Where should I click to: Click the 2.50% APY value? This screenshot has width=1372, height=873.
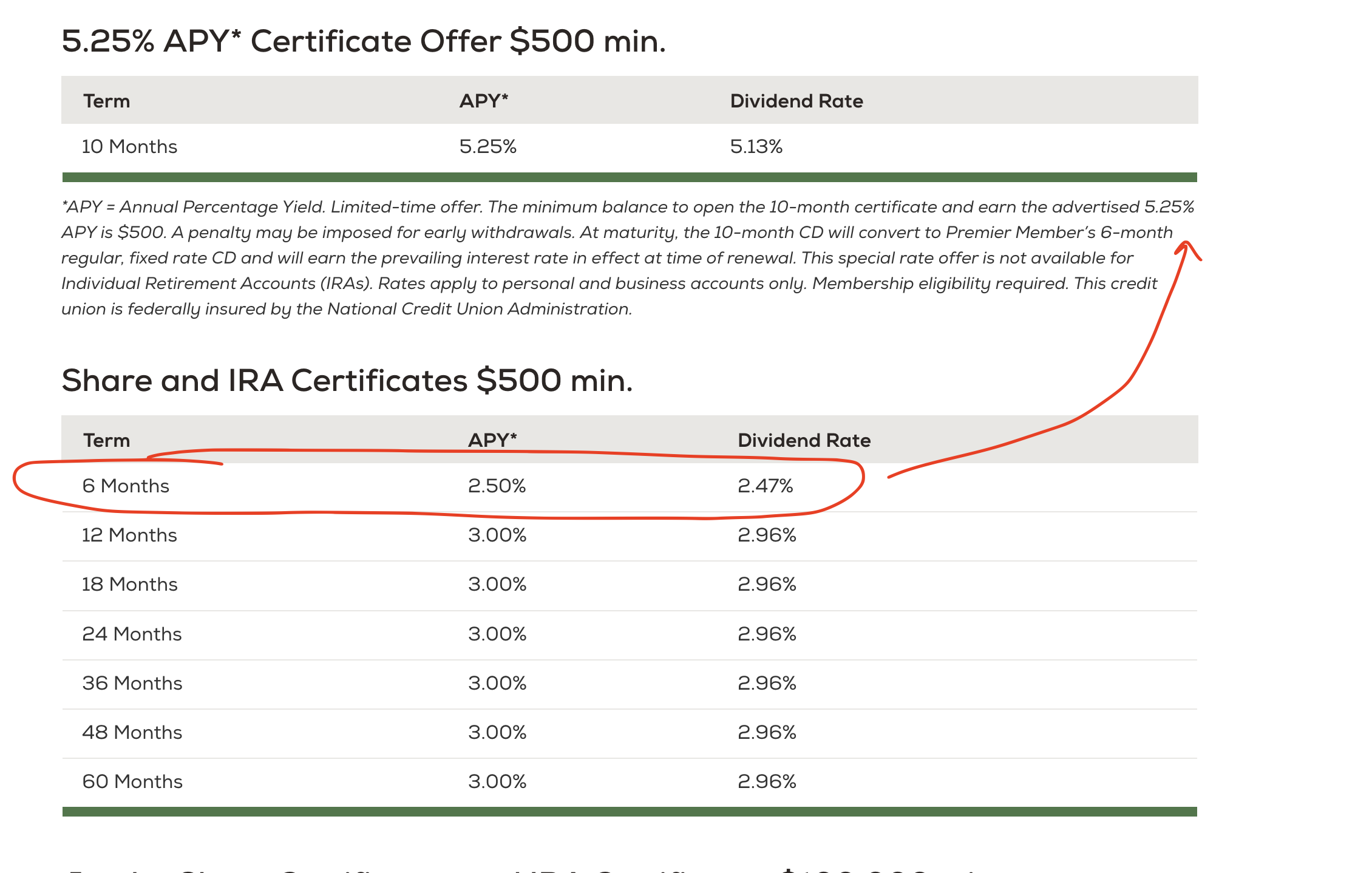click(497, 486)
